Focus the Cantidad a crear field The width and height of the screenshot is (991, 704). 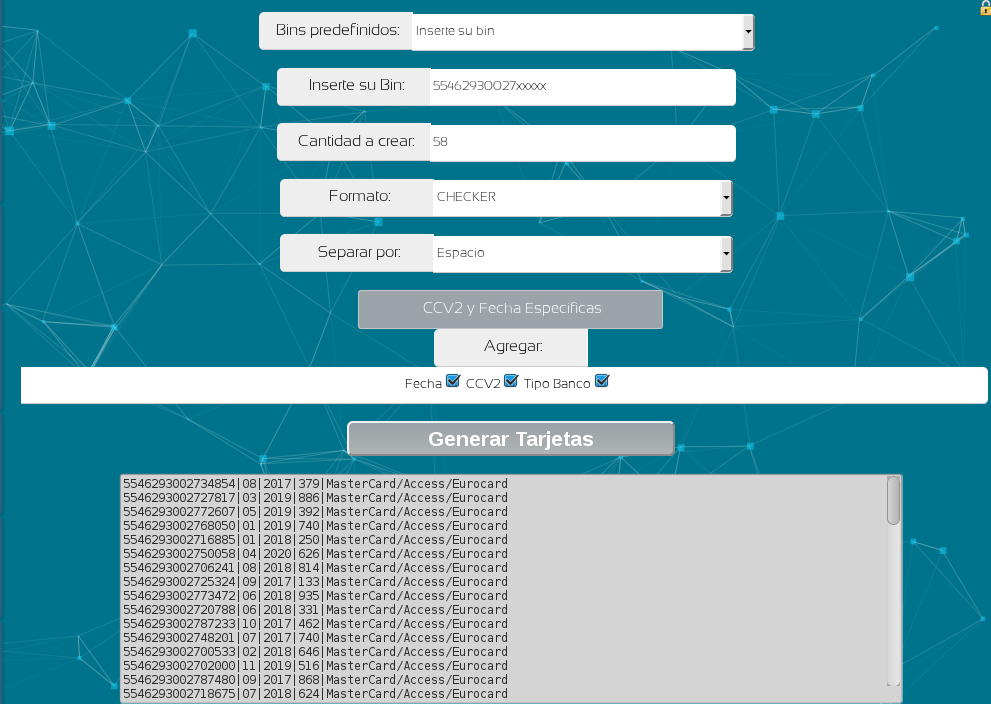point(582,143)
